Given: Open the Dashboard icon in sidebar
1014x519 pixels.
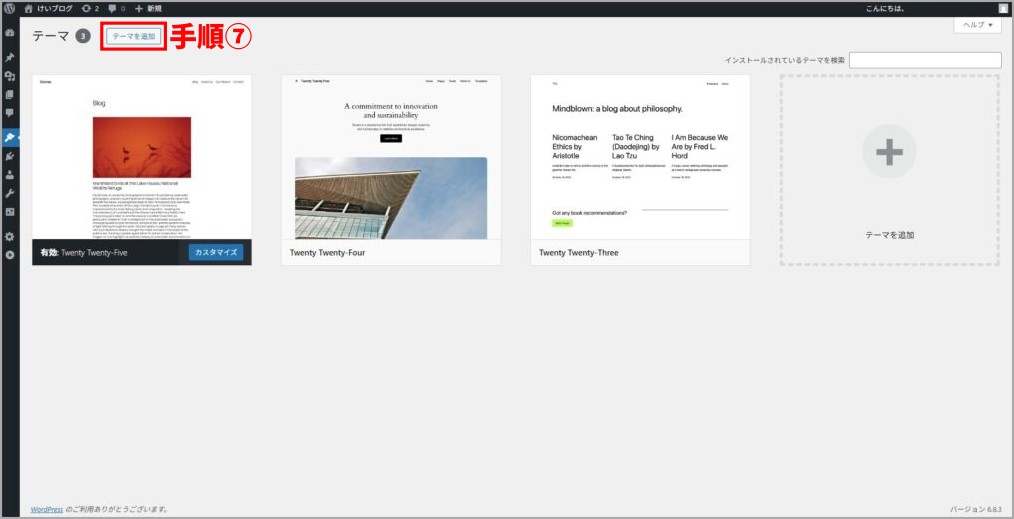Looking at the screenshot, I should (10, 33).
